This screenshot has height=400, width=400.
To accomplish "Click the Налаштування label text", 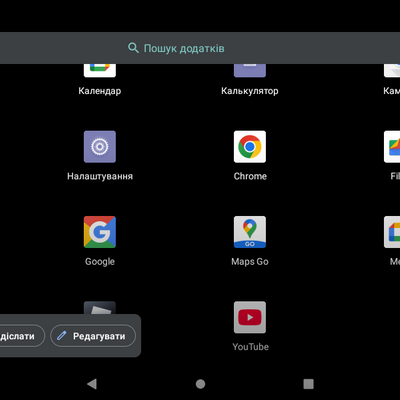I will (x=100, y=176).
